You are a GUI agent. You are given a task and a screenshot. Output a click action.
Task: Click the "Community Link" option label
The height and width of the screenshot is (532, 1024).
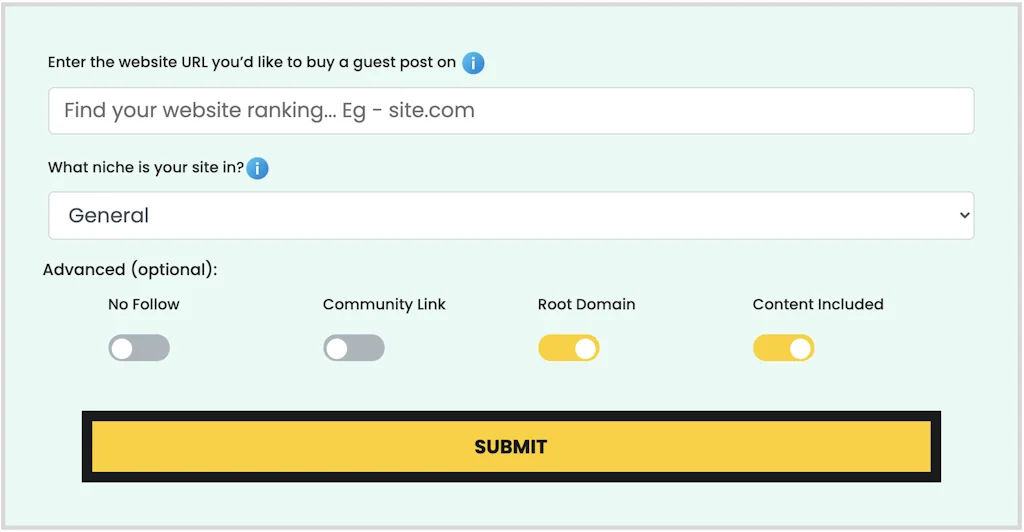pos(384,304)
